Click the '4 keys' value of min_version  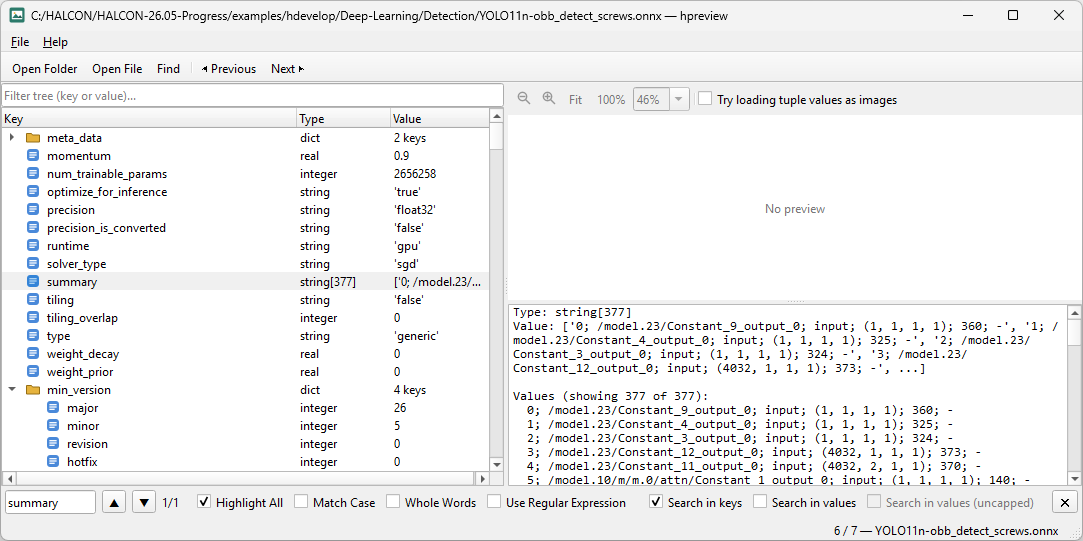click(x=410, y=390)
